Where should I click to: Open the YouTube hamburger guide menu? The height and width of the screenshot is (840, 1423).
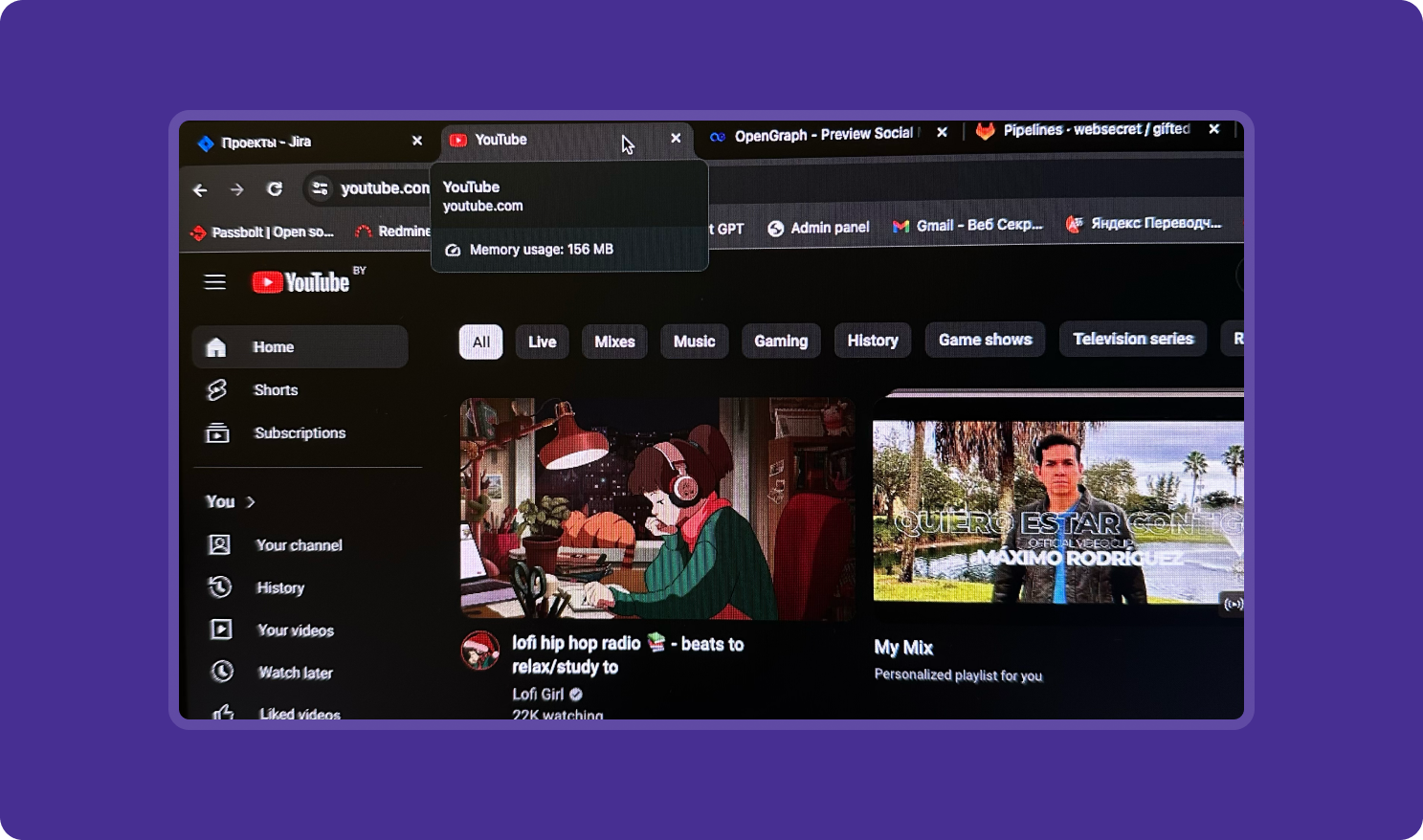pos(214,281)
